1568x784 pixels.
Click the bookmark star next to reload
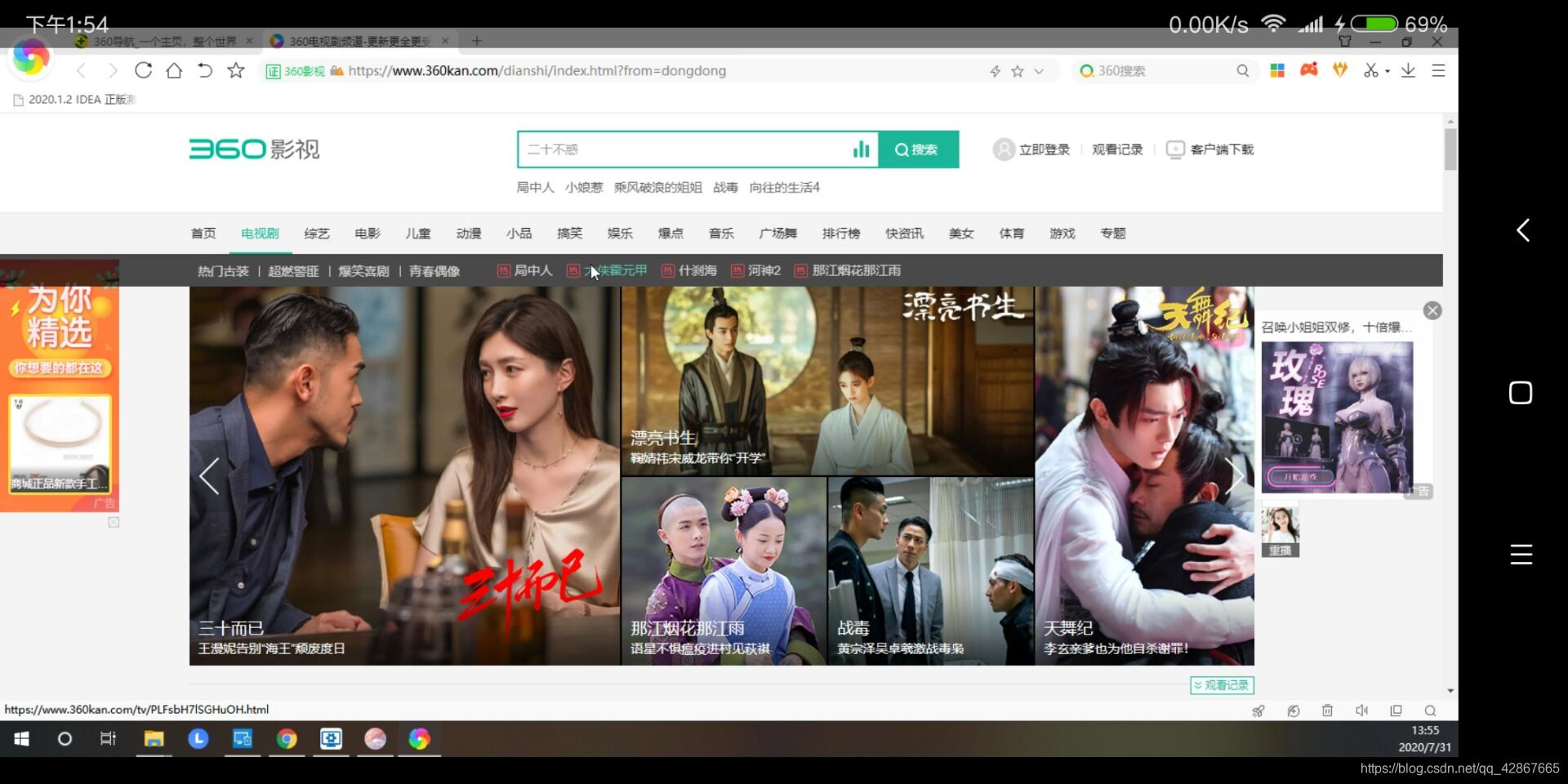point(236,70)
